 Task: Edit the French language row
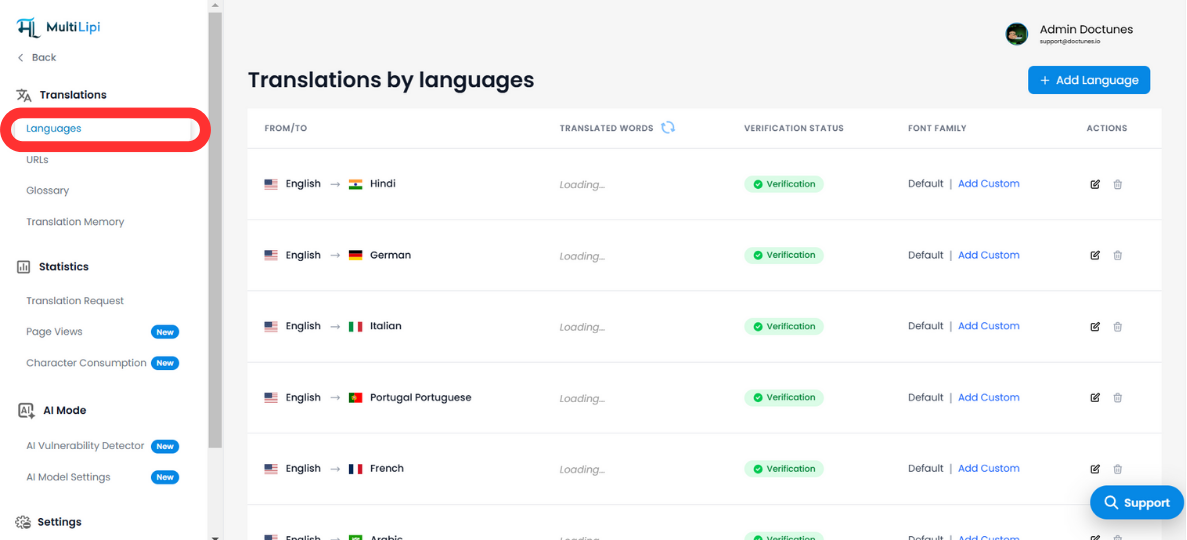[1095, 469]
